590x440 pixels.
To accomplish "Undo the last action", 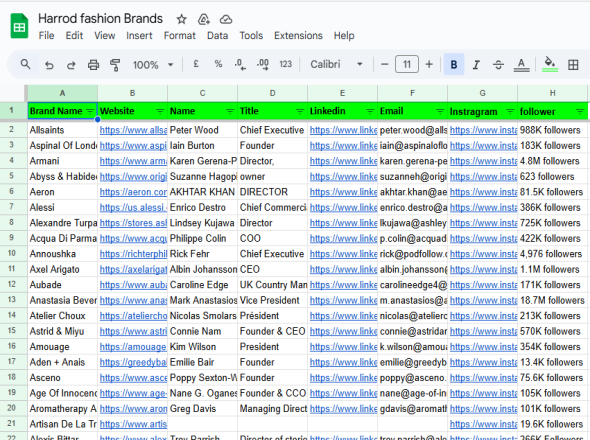I will click(x=49, y=65).
